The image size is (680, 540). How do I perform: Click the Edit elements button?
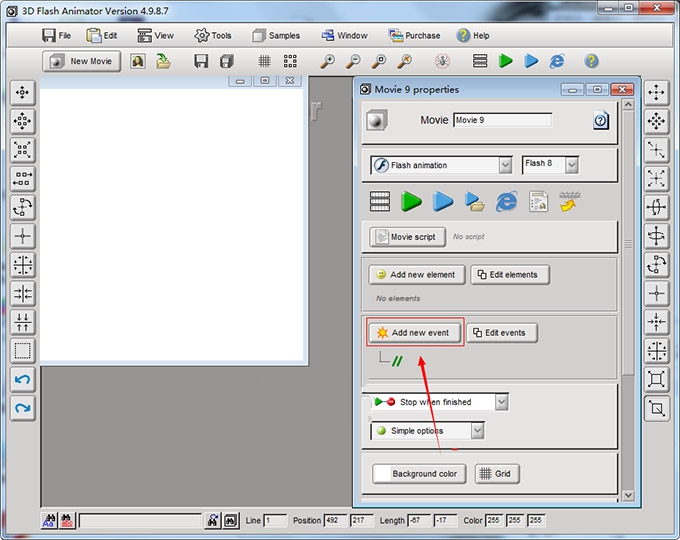(510, 275)
